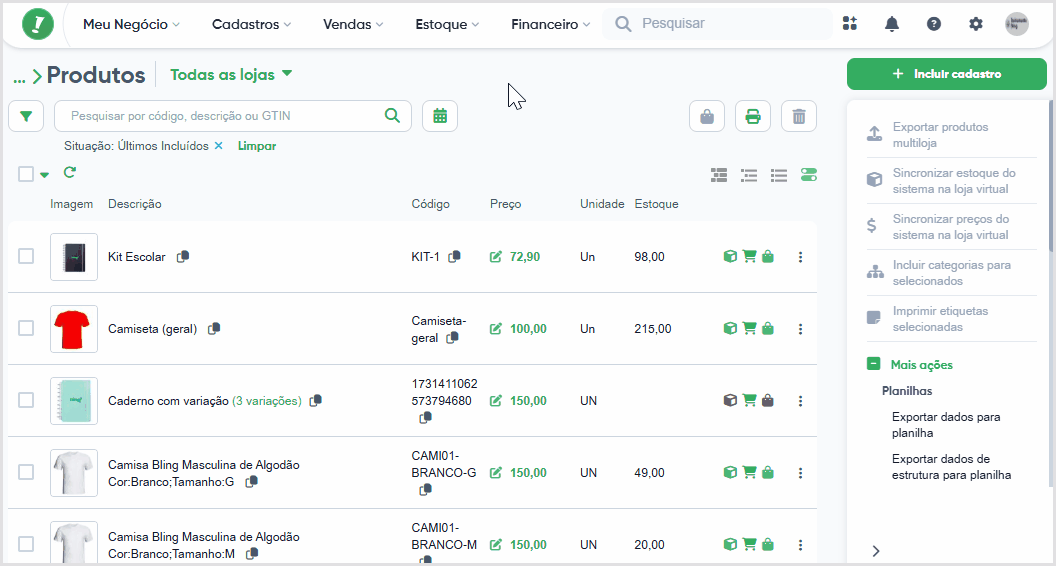This screenshot has height=566, width=1056.
Task: Click the printer toolbar button
Action: pyautogui.click(x=753, y=117)
